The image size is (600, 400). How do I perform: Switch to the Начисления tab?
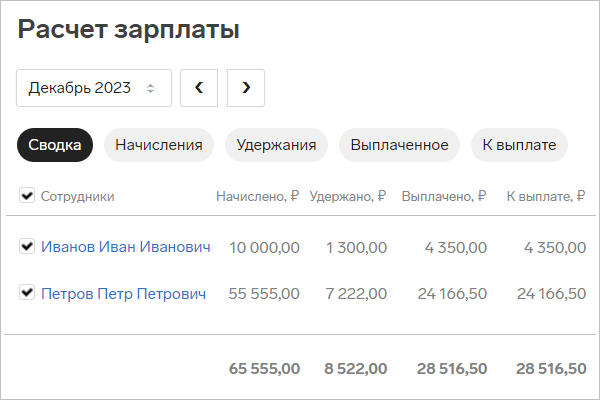[x=159, y=145]
